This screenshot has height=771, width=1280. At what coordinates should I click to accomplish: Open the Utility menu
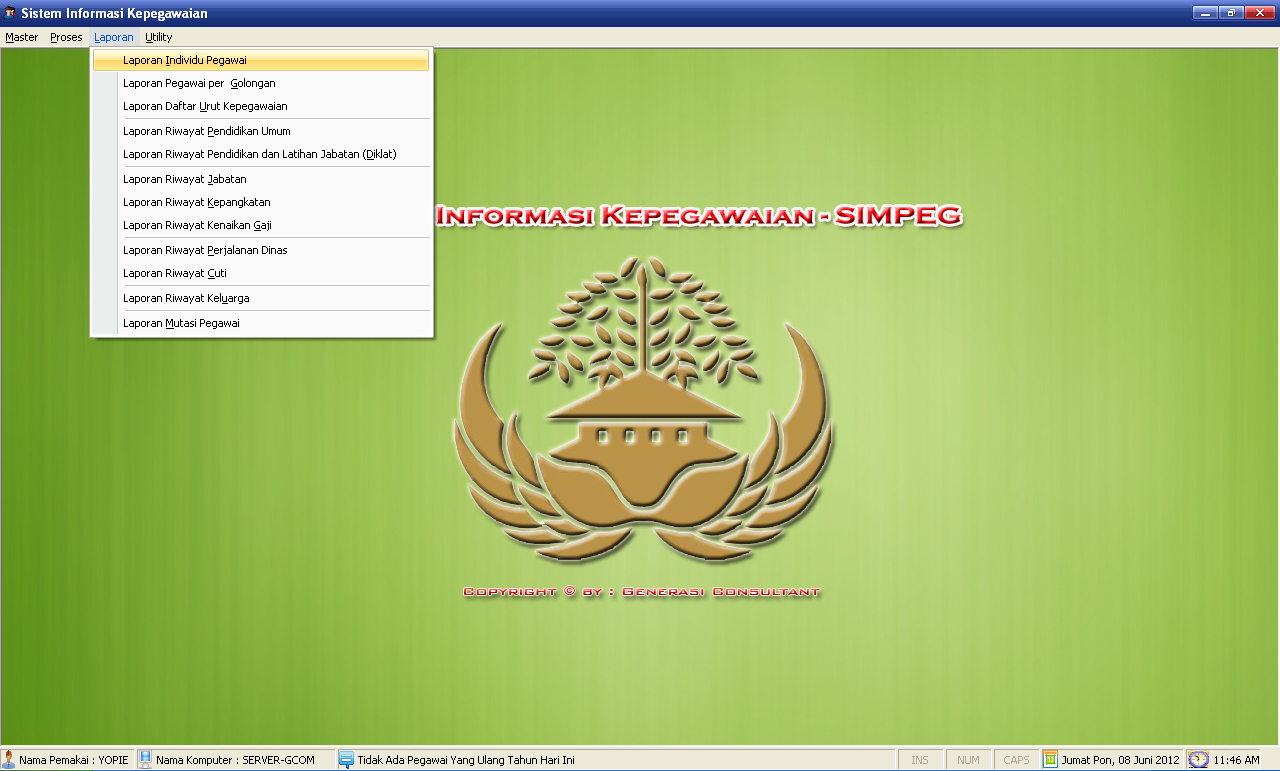click(x=158, y=37)
